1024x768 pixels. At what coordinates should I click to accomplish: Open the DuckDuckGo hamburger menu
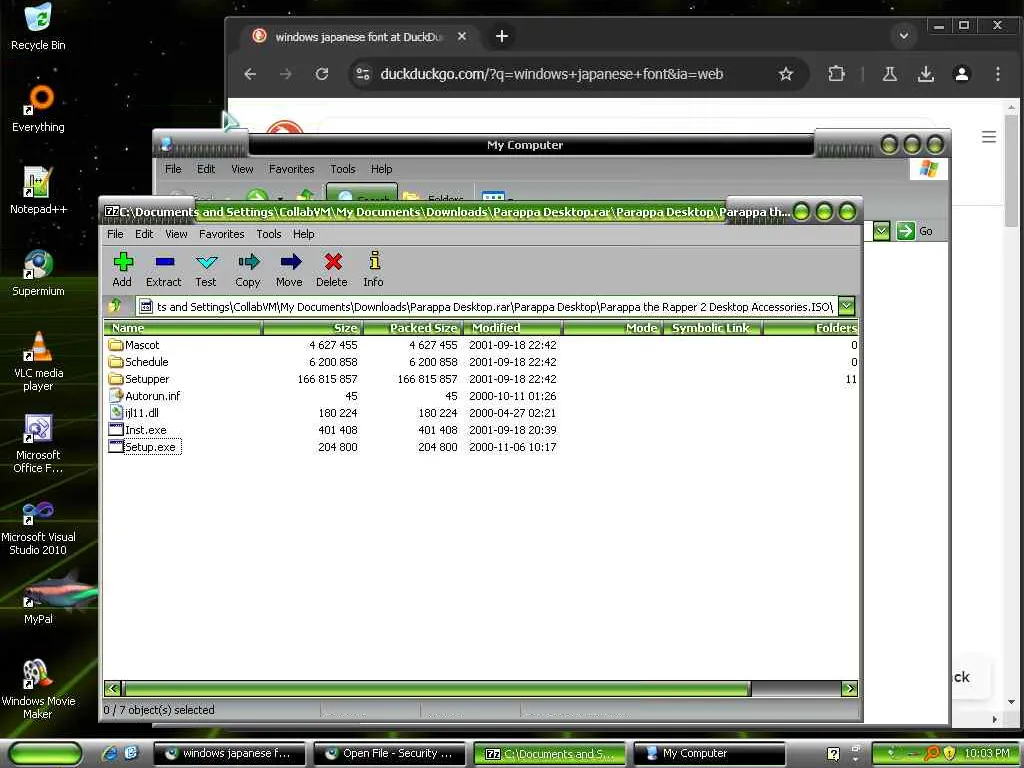[989, 136]
